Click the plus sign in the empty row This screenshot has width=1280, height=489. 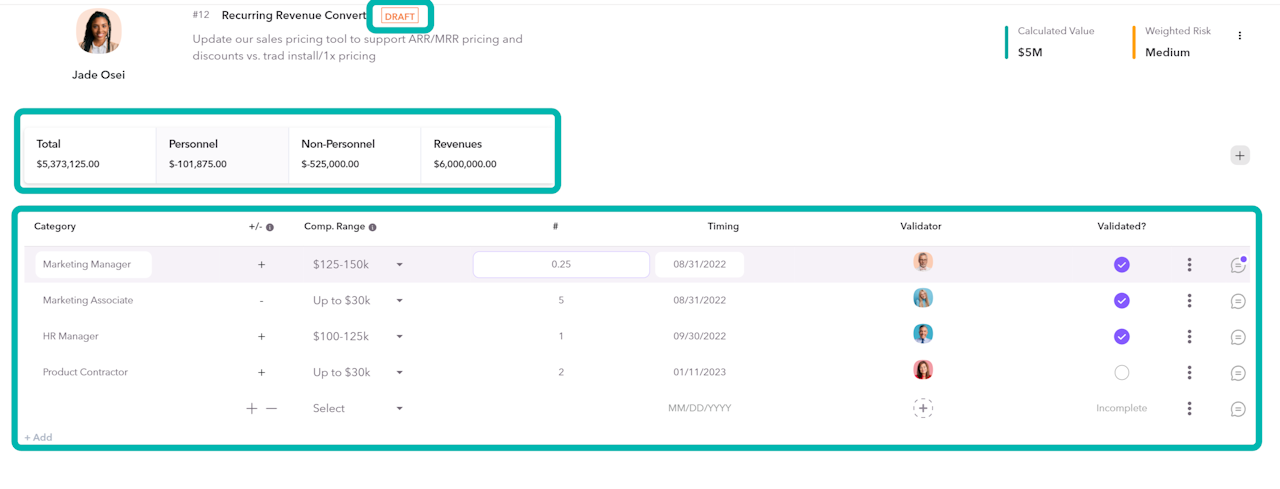[252, 408]
